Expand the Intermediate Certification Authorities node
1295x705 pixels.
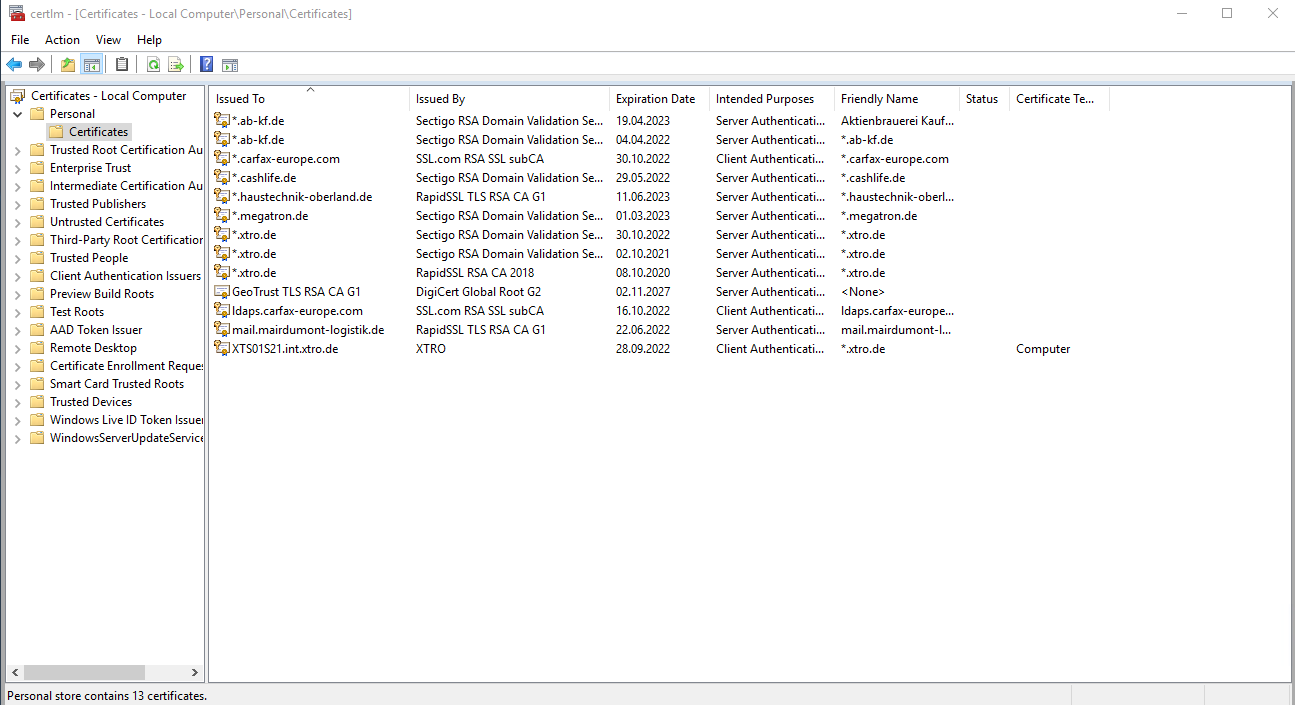click(17, 186)
